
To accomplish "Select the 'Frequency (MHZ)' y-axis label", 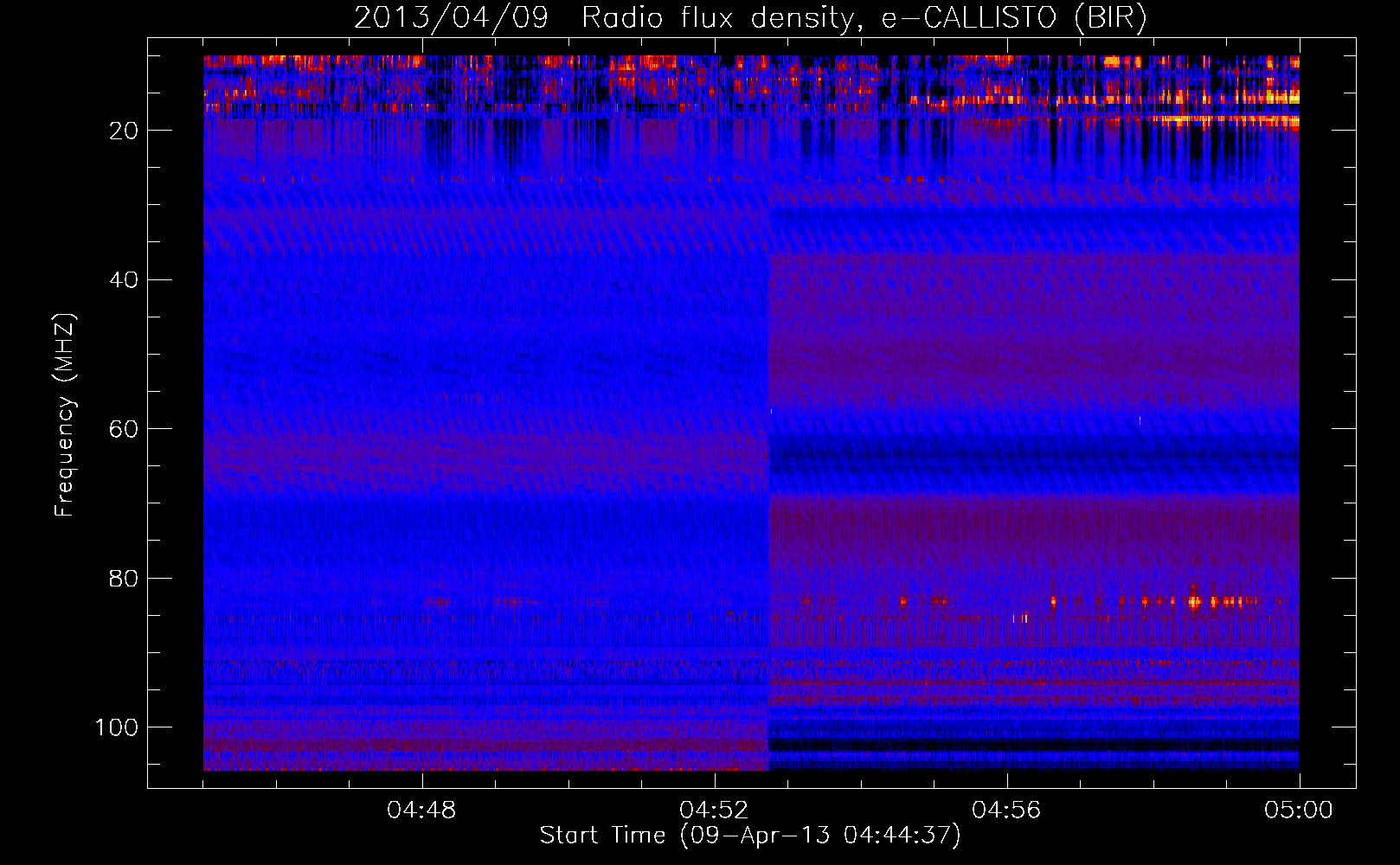I will pyautogui.click(x=65, y=415).
